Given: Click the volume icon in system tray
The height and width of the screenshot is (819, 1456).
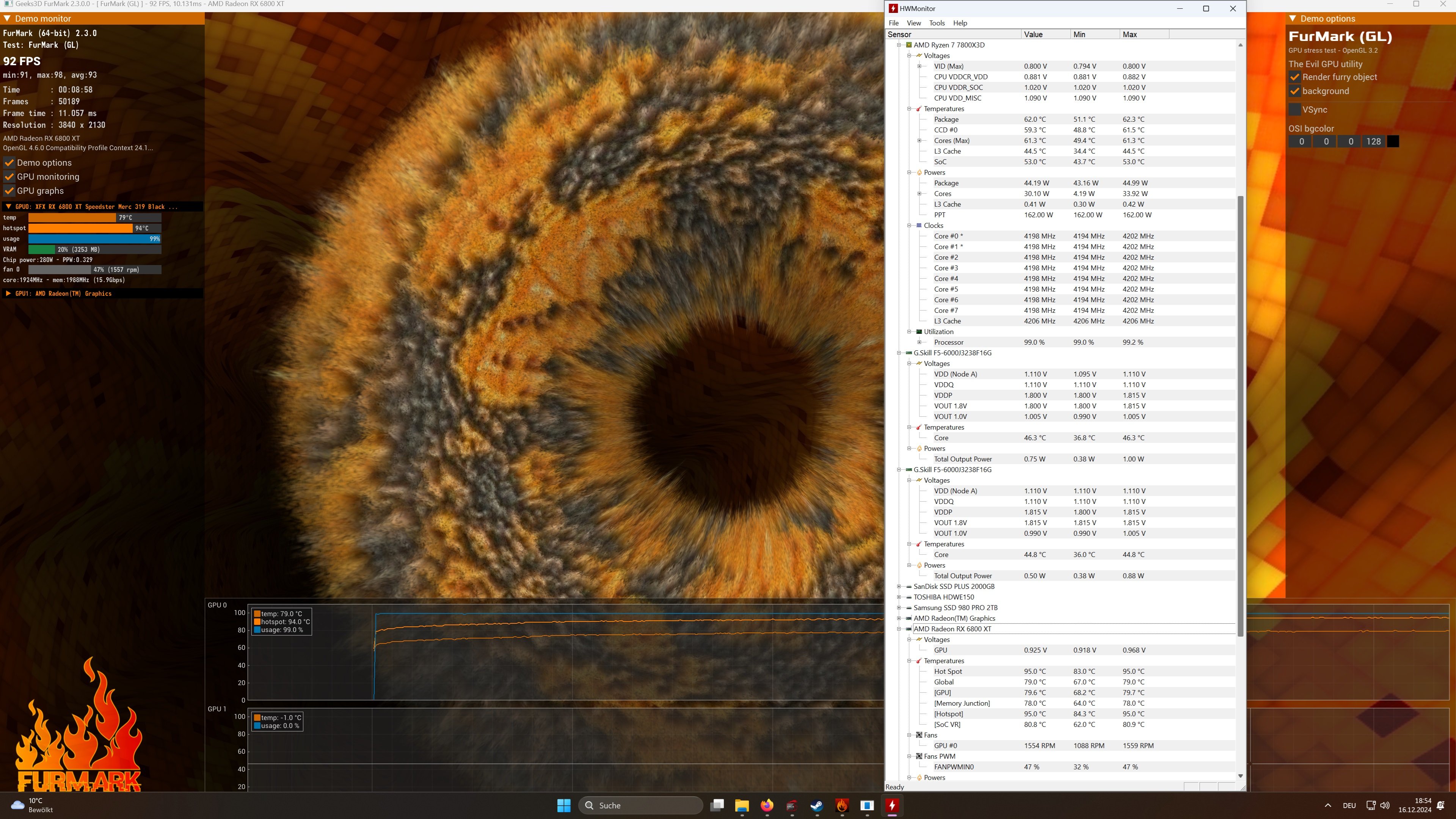Looking at the screenshot, I should 1385,805.
